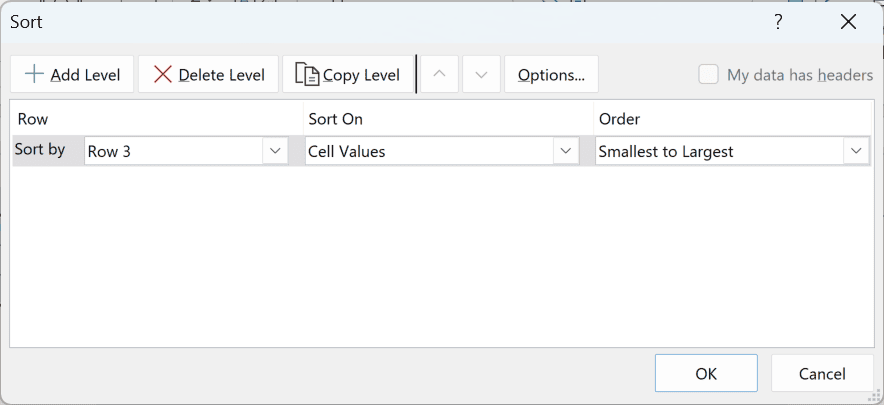Click the Help question mark icon
The image size is (884, 405).
778,23
